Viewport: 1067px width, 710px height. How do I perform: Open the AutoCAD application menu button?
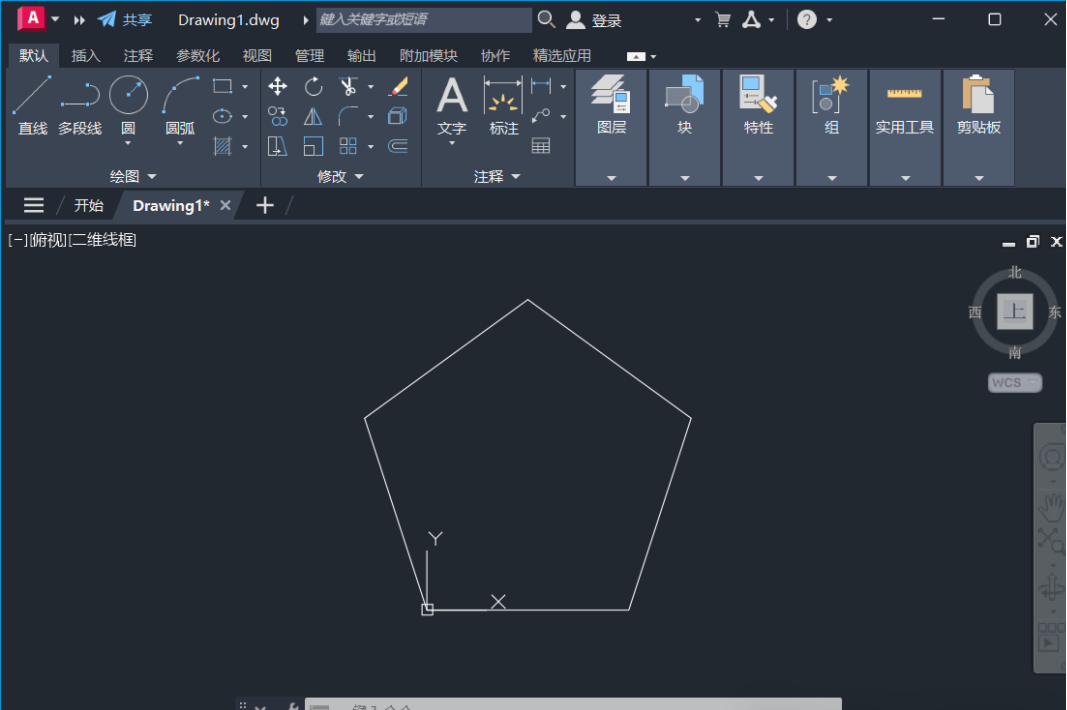point(31,18)
